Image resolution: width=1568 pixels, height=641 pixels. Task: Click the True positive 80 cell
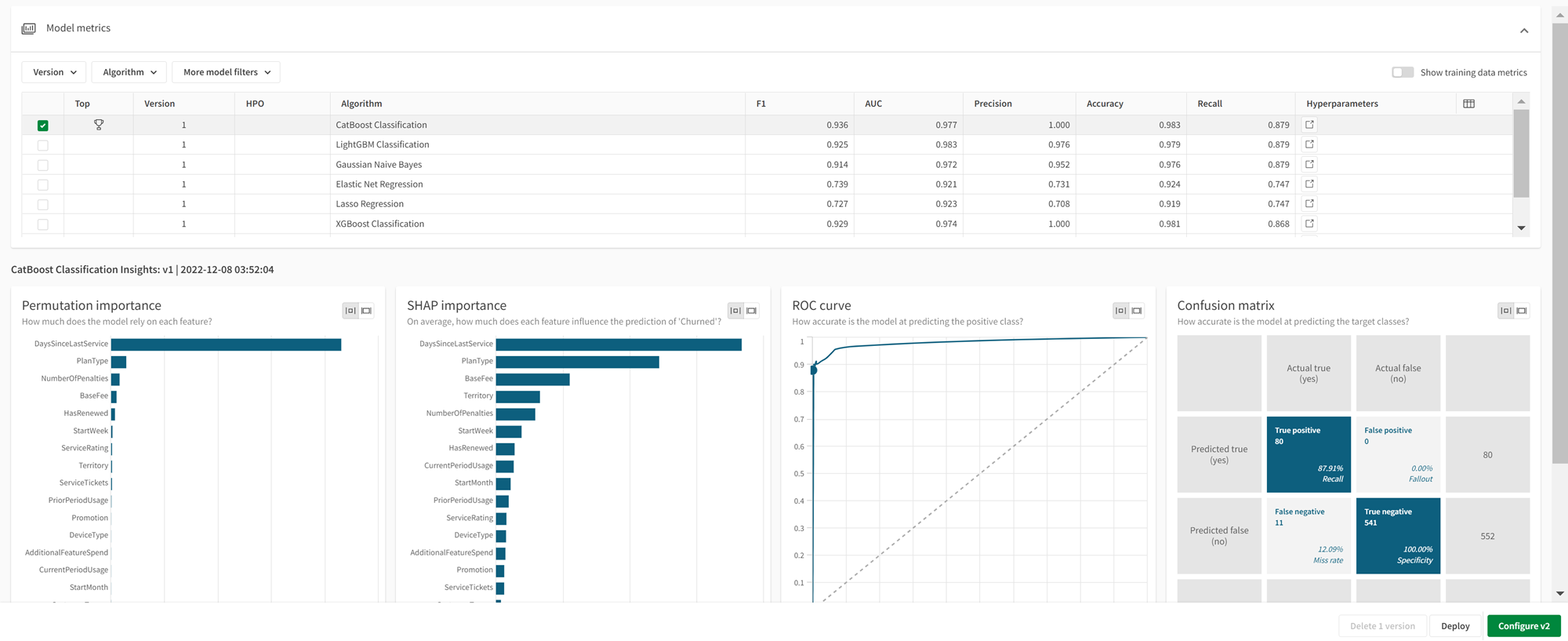(1308, 454)
